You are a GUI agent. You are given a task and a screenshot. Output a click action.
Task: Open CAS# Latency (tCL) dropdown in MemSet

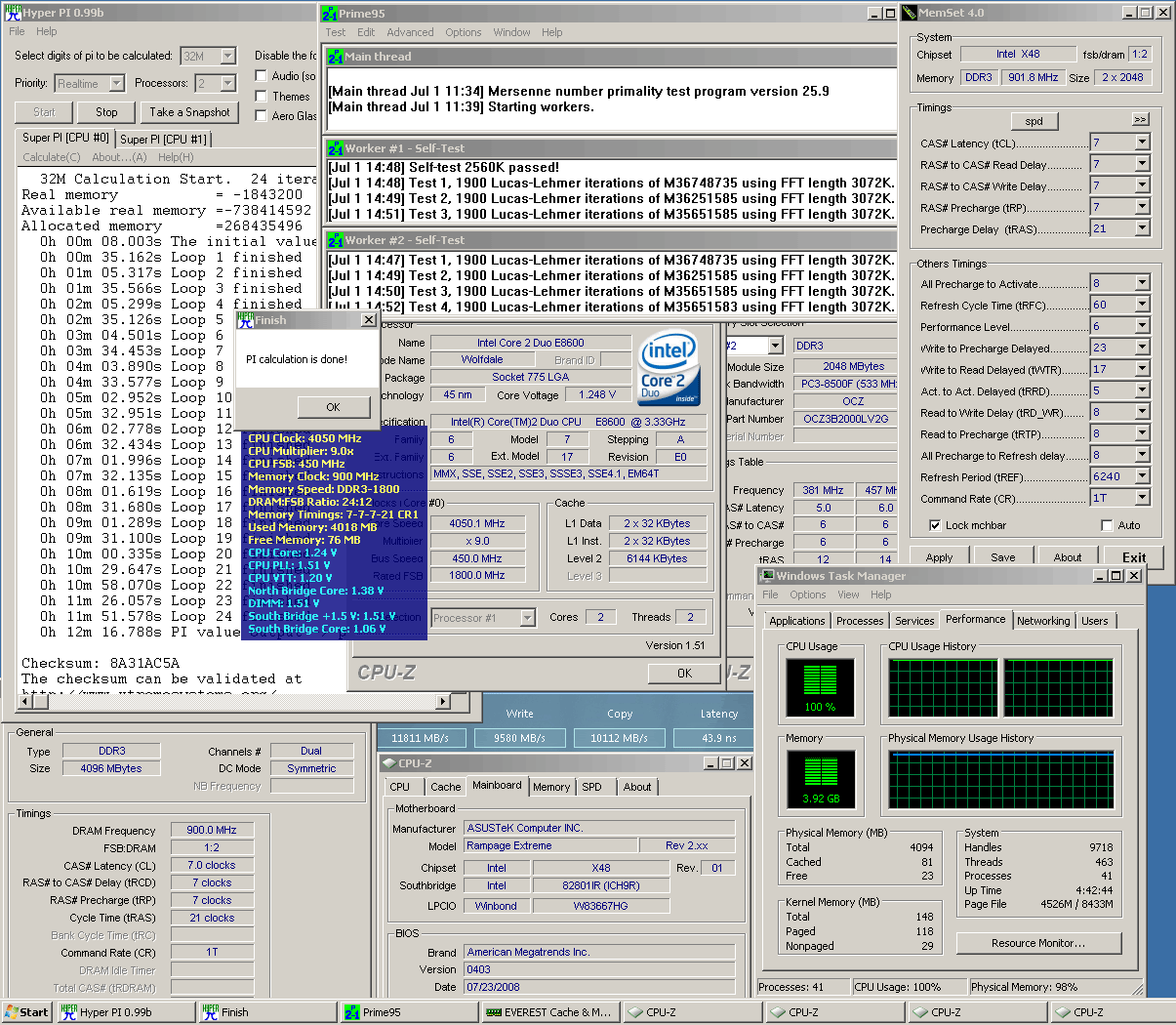click(x=1142, y=143)
